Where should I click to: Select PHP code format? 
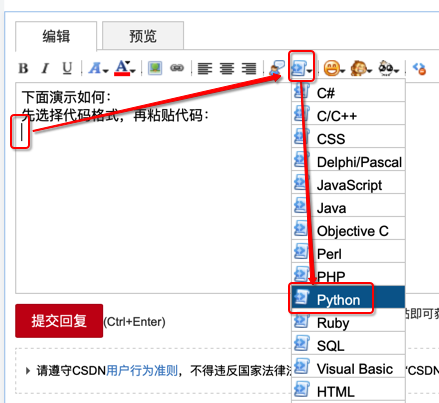(x=348, y=274)
